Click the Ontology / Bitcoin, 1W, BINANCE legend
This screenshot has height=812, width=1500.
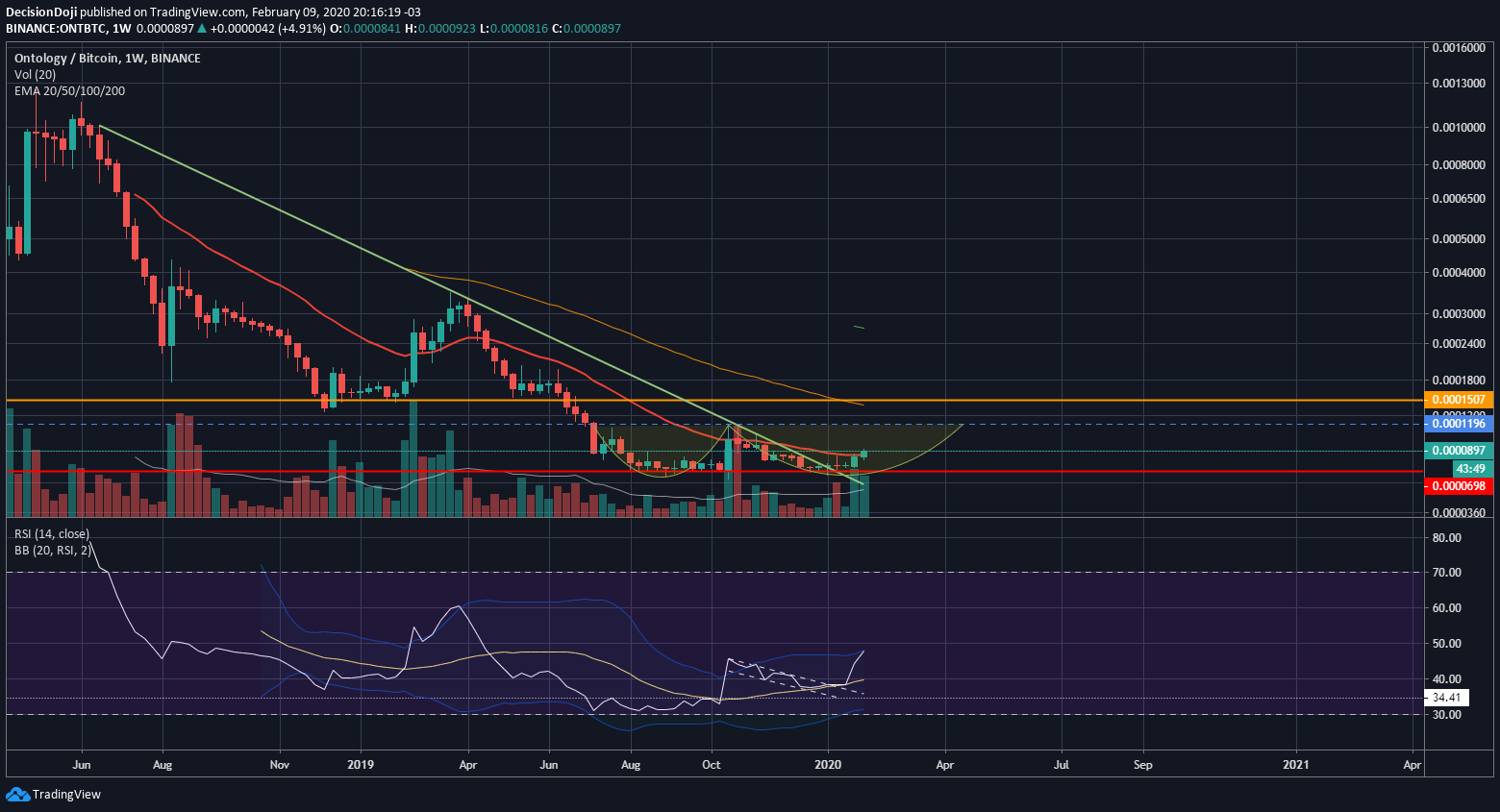point(108,59)
